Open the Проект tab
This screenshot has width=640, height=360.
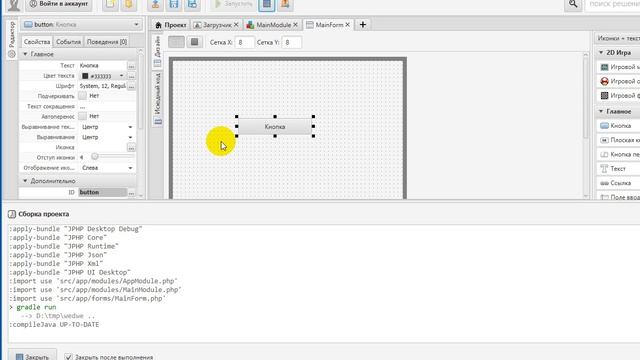pos(171,25)
